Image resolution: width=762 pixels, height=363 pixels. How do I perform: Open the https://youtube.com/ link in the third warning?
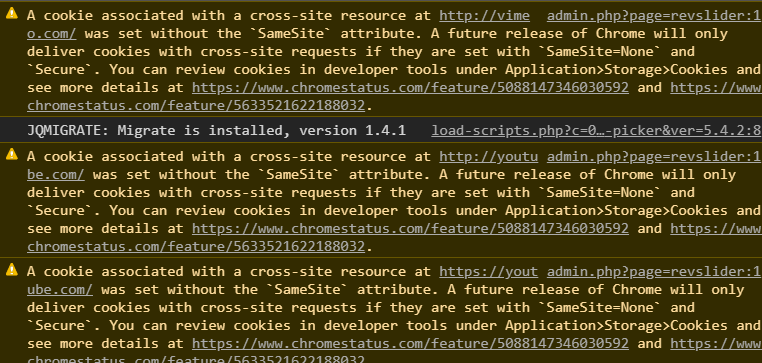click(x=488, y=272)
